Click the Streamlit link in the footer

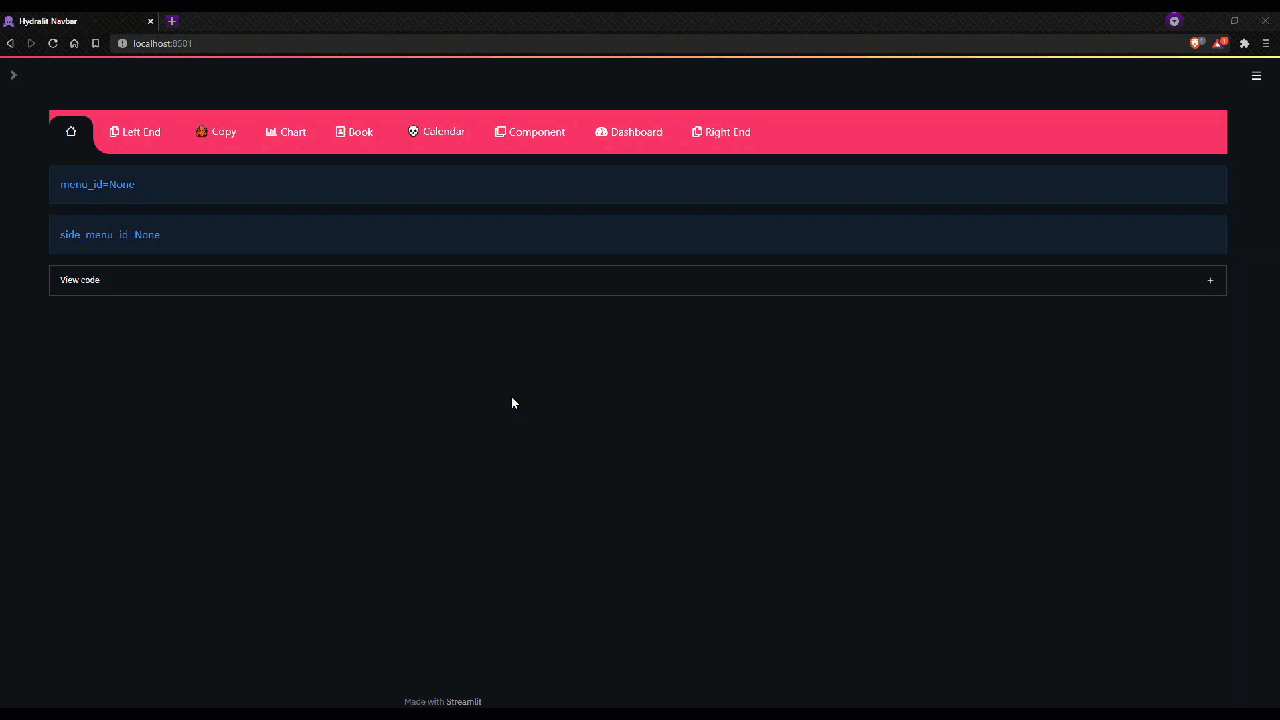click(463, 702)
